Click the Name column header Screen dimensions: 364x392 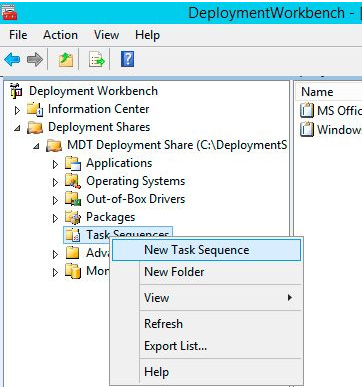click(329, 92)
